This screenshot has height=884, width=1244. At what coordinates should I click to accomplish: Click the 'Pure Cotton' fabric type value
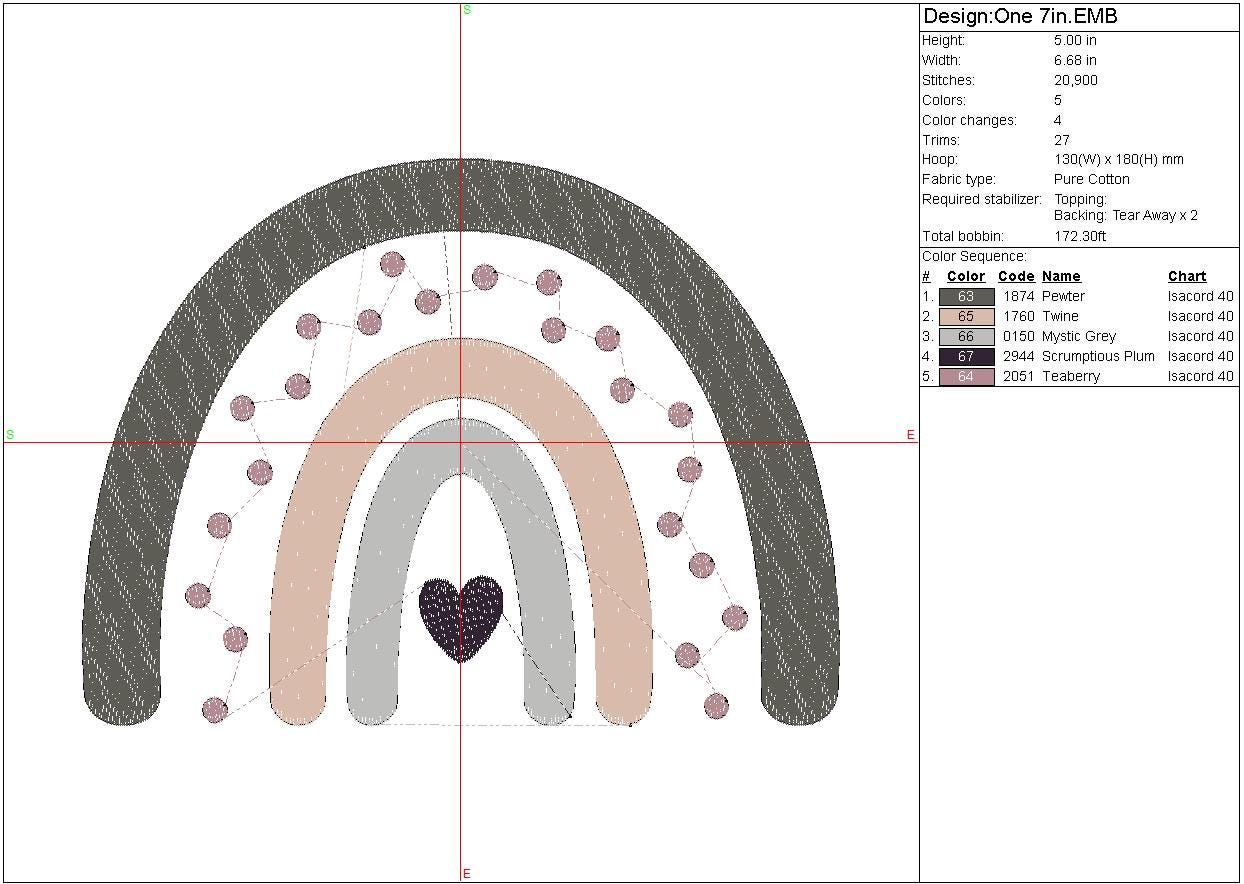click(x=1091, y=179)
